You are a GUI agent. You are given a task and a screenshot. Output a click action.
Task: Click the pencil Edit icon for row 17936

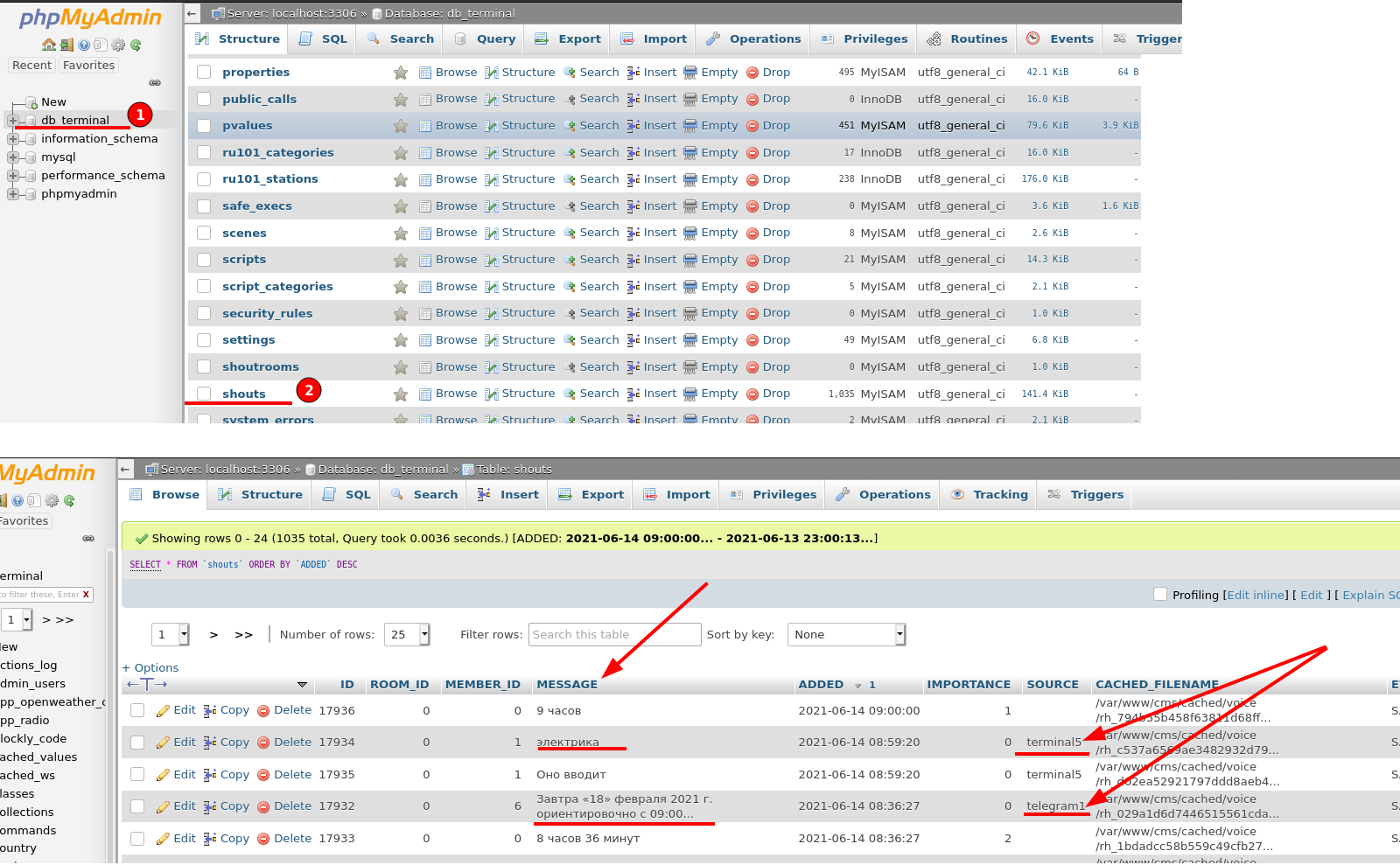tap(163, 710)
